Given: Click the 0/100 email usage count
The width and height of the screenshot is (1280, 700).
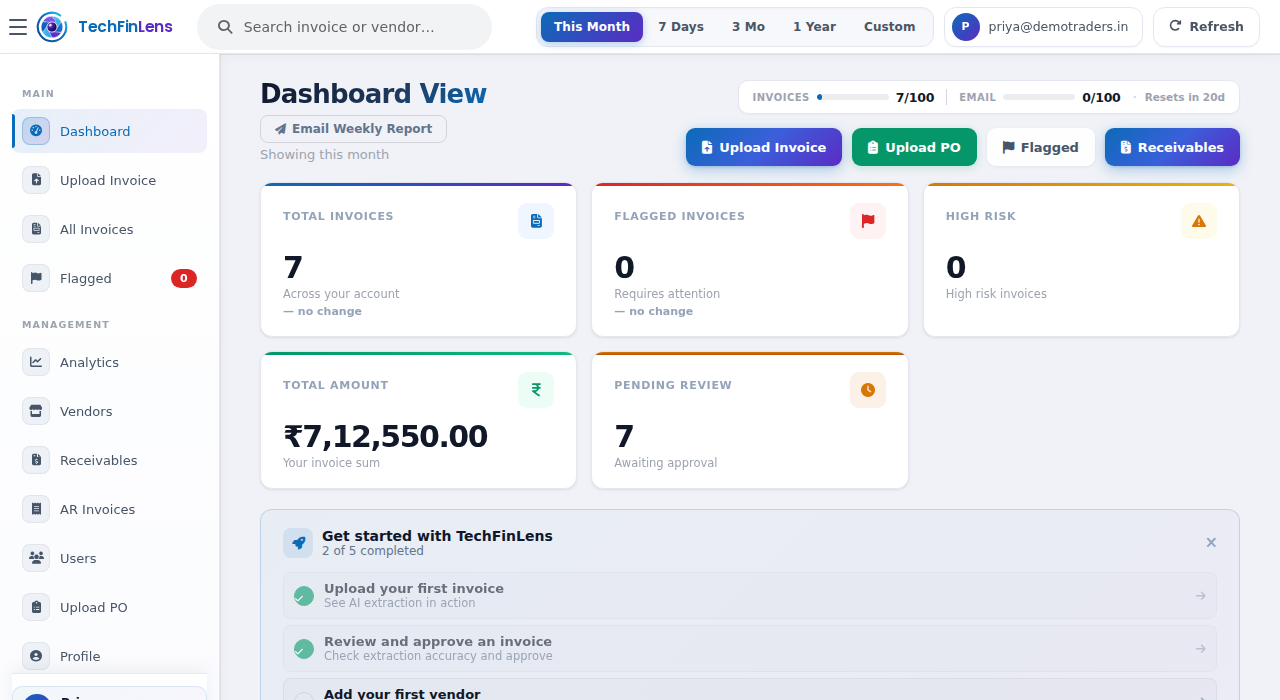Looking at the screenshot, I should coord(1101,97).
